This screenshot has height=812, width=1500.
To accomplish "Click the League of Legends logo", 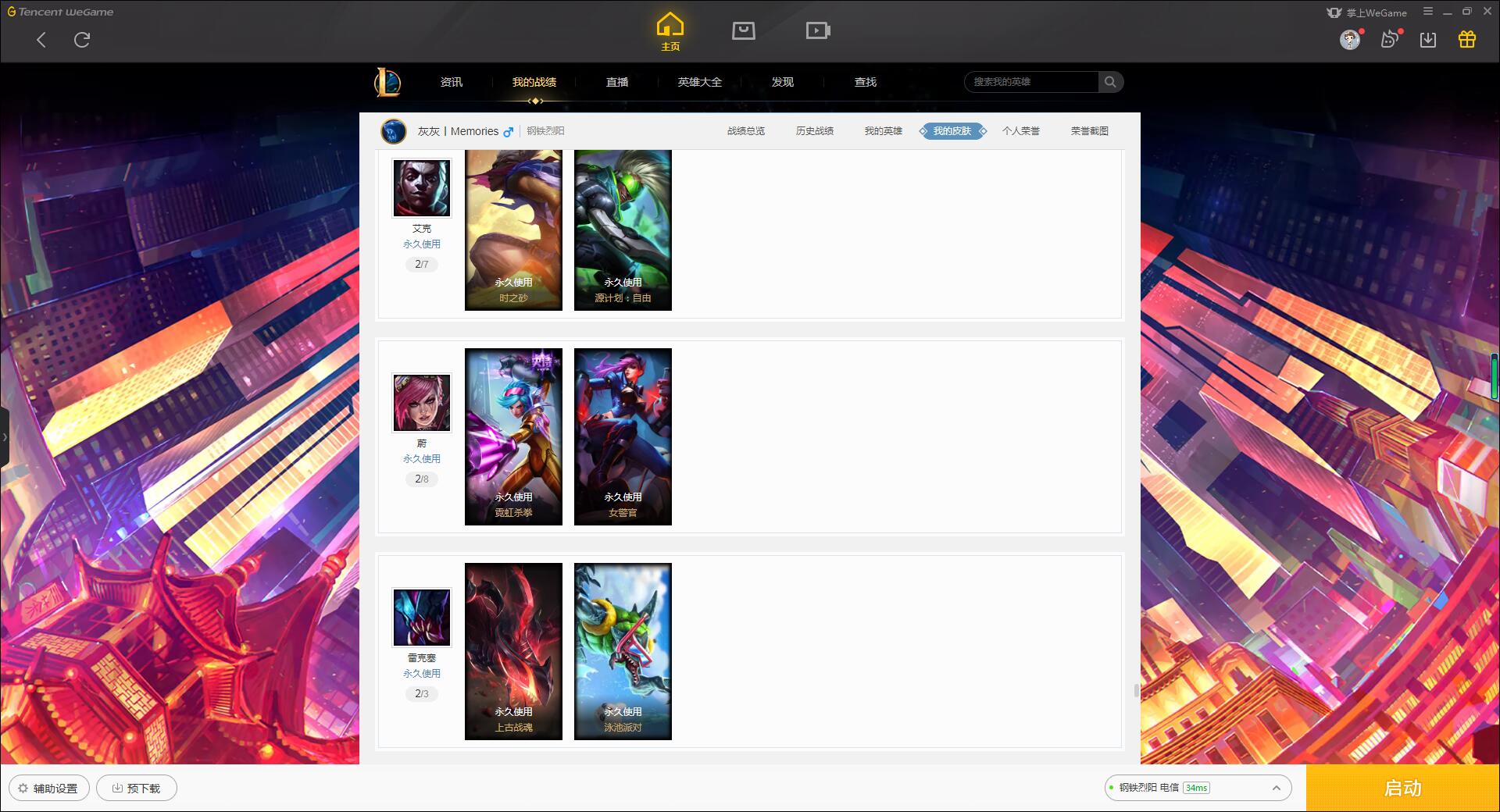I will 387,82.
